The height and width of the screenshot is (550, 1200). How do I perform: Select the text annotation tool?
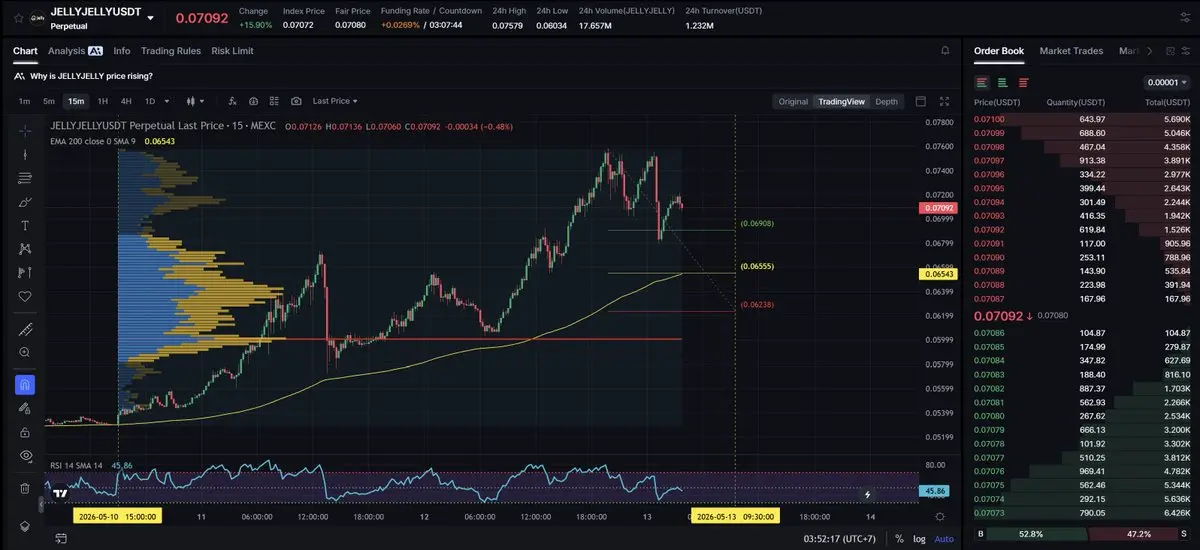[x=25, y=226]
